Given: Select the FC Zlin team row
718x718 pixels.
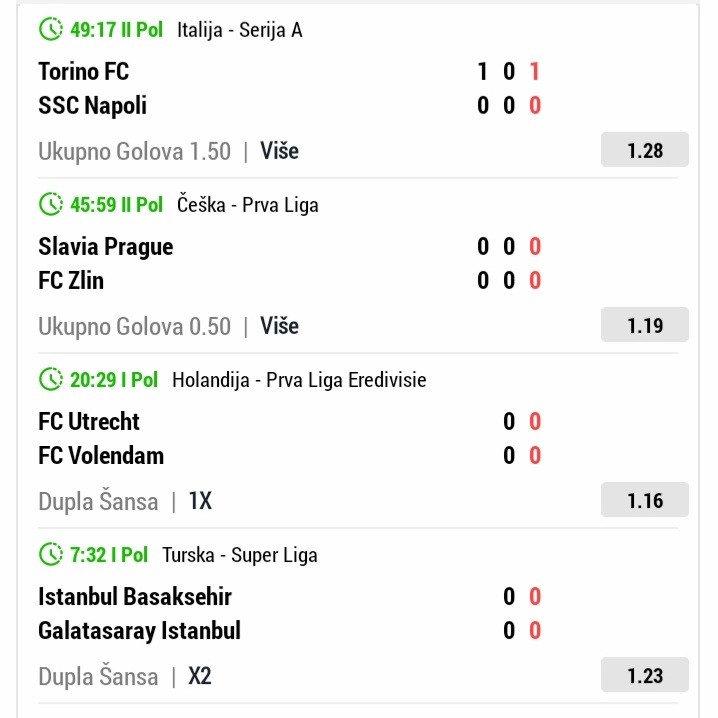Looking at the screenshot, I should pyautogui.click(x=71, y=281).
